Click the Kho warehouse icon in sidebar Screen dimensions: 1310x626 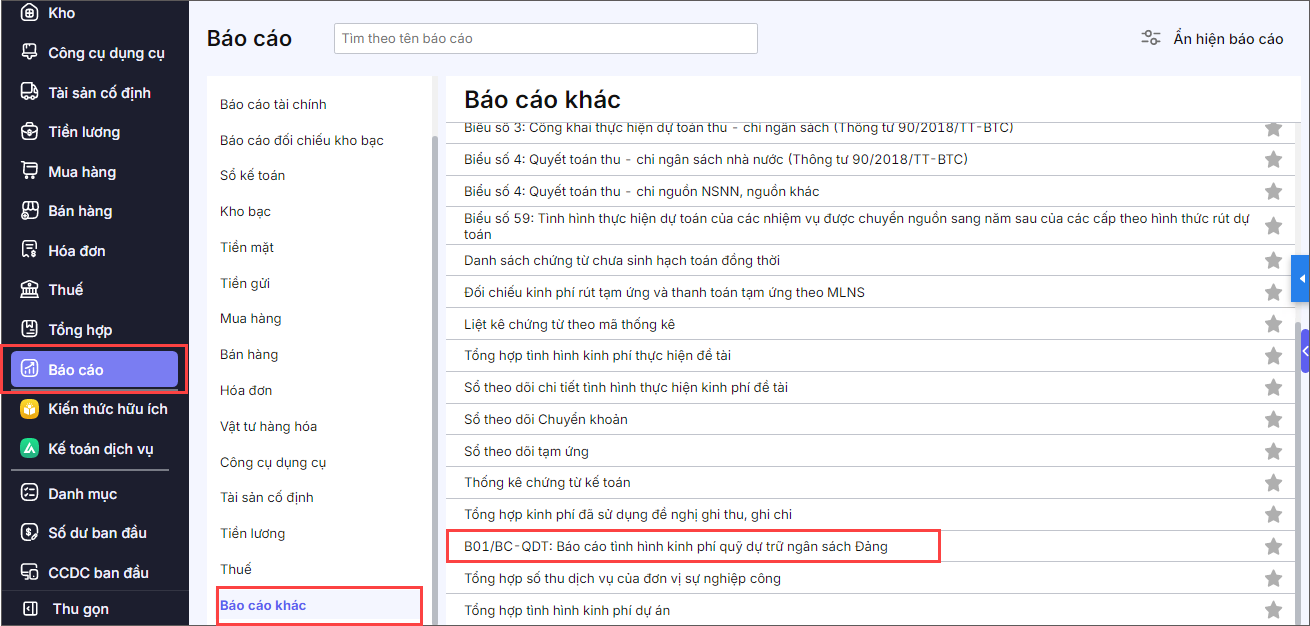tap(29, 13)
